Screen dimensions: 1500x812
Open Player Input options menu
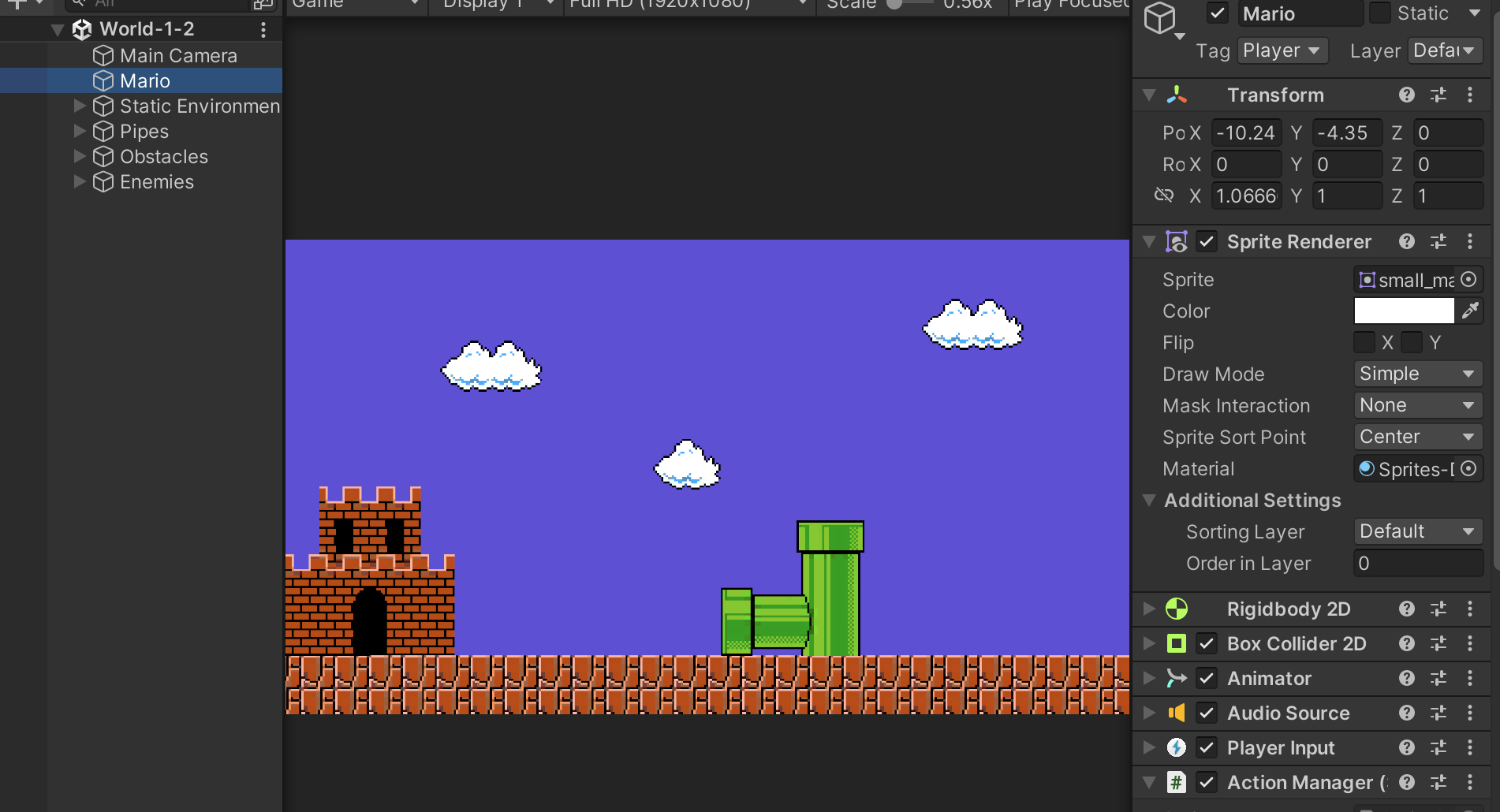click(x=1470, y=747)
